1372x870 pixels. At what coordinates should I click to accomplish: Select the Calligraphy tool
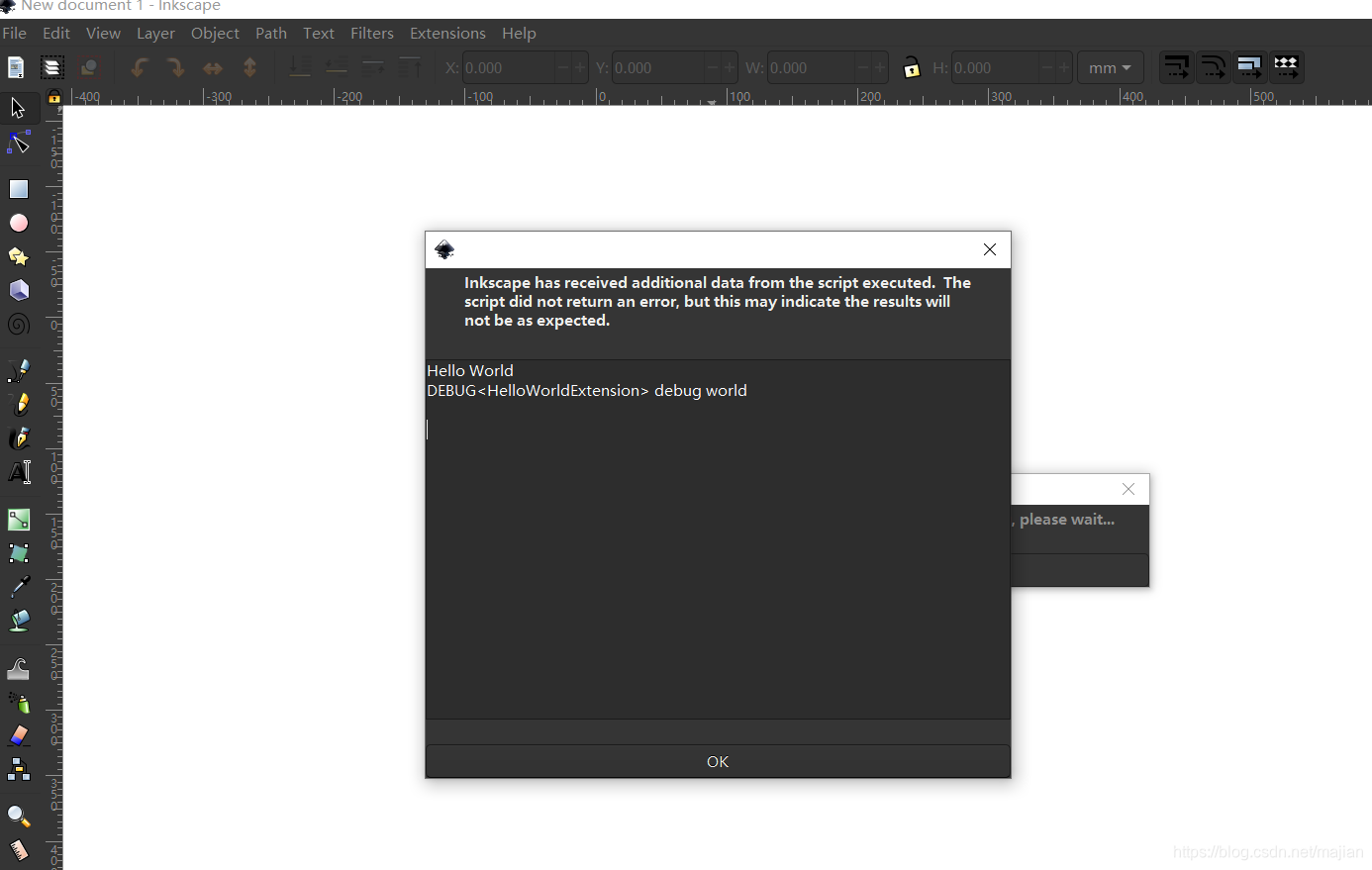(18, 437)
